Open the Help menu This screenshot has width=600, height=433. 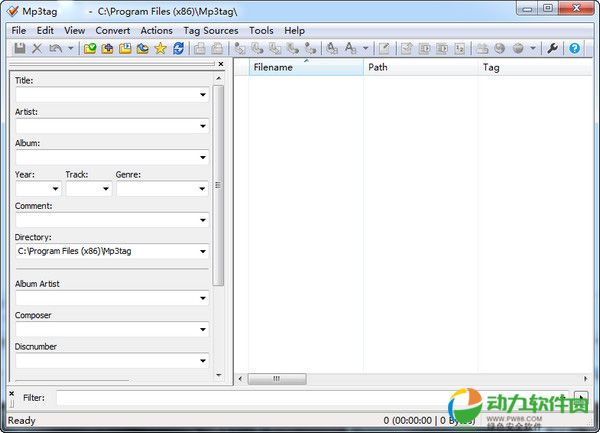[294, 30]
